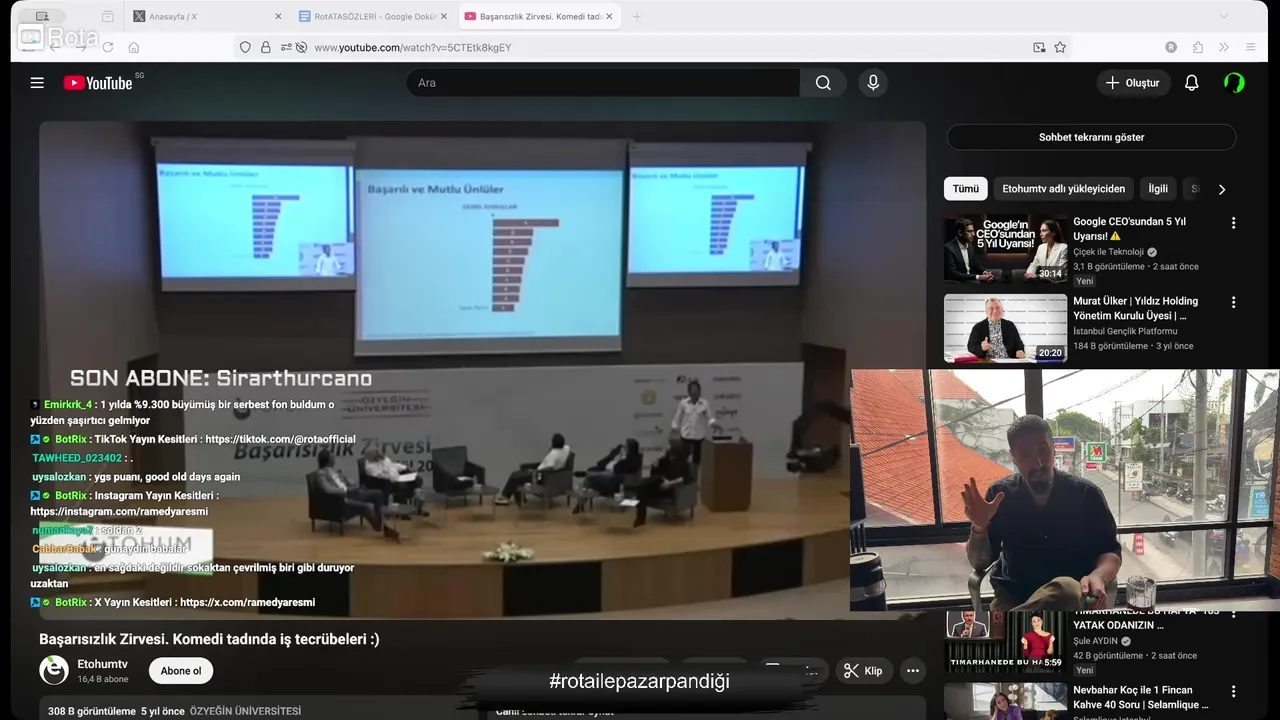Open the Çiçek ile Teknoloji channel link
The width and height of the screenshot is (1280, 720).
1108,252
